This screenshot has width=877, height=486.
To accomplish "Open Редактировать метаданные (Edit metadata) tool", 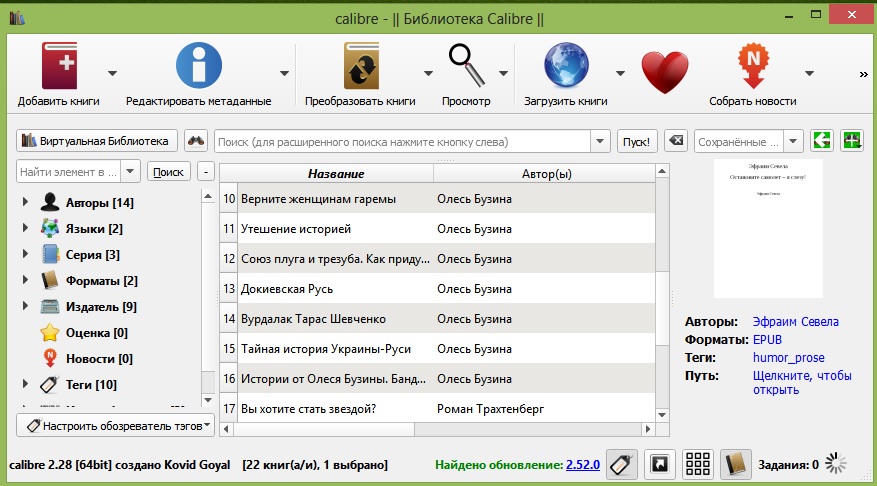I will point(198,66).
